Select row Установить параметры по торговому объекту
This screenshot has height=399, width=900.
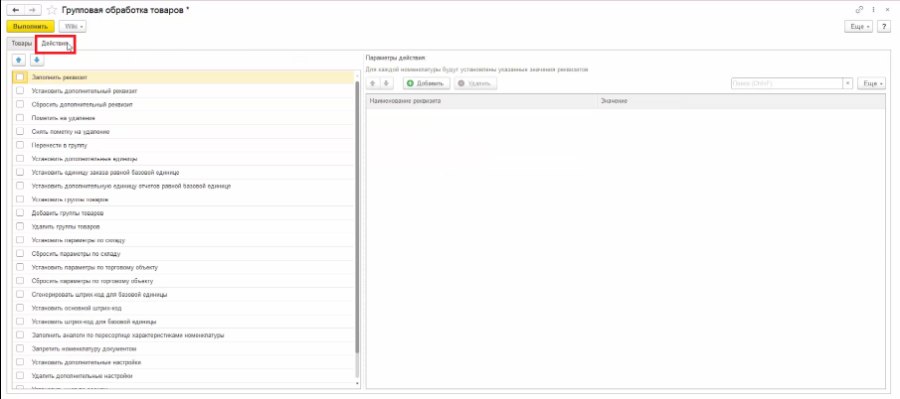pos(183,268)
